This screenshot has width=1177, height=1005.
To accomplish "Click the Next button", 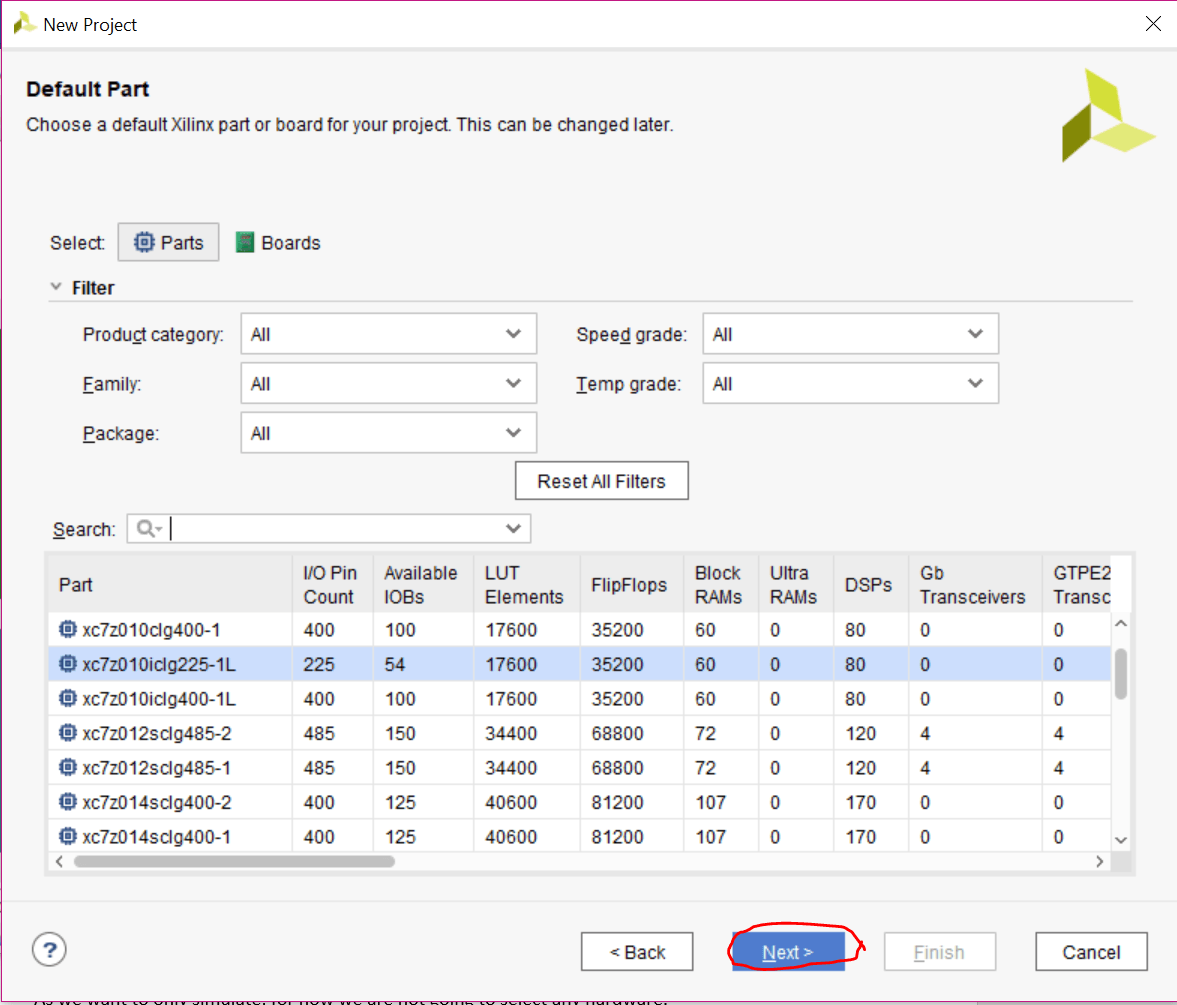I will pos(787,952).
